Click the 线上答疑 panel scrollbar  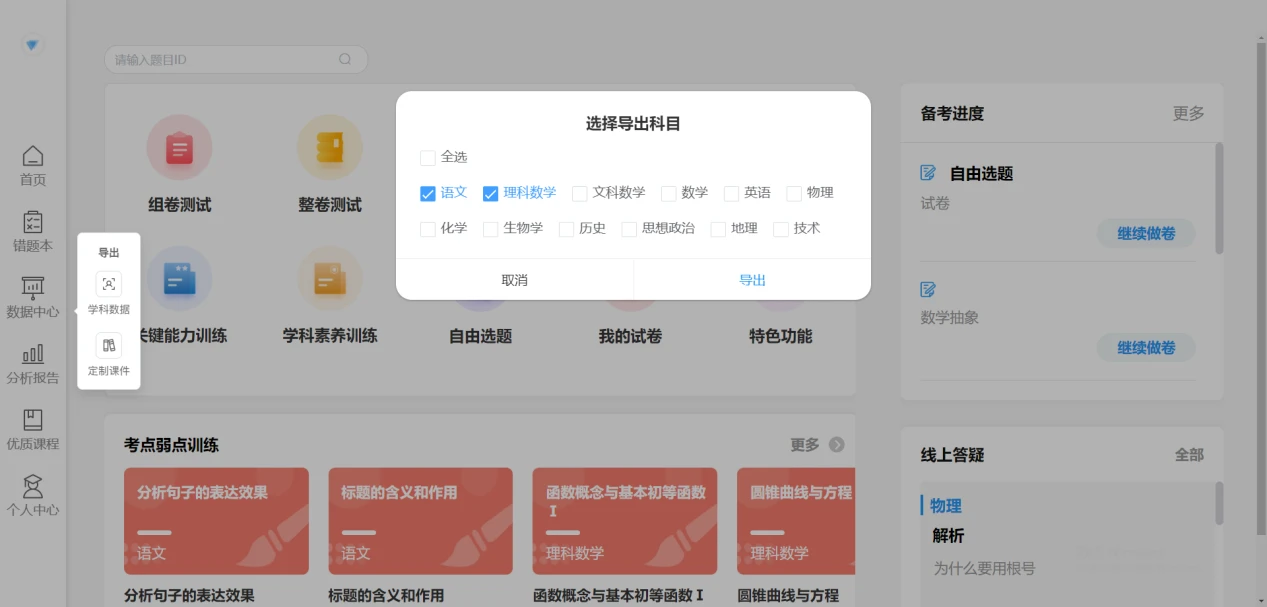click(x=1219, y=503)
